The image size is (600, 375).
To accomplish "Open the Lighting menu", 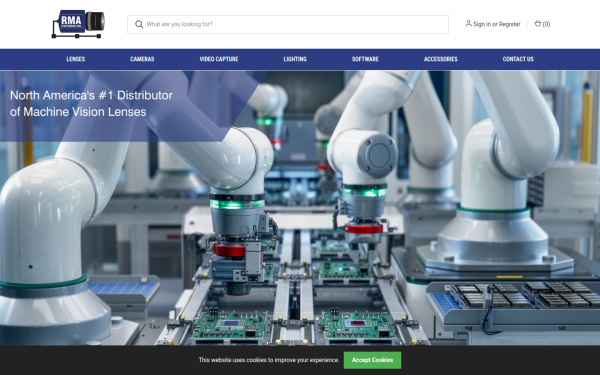I will point(295,59).
